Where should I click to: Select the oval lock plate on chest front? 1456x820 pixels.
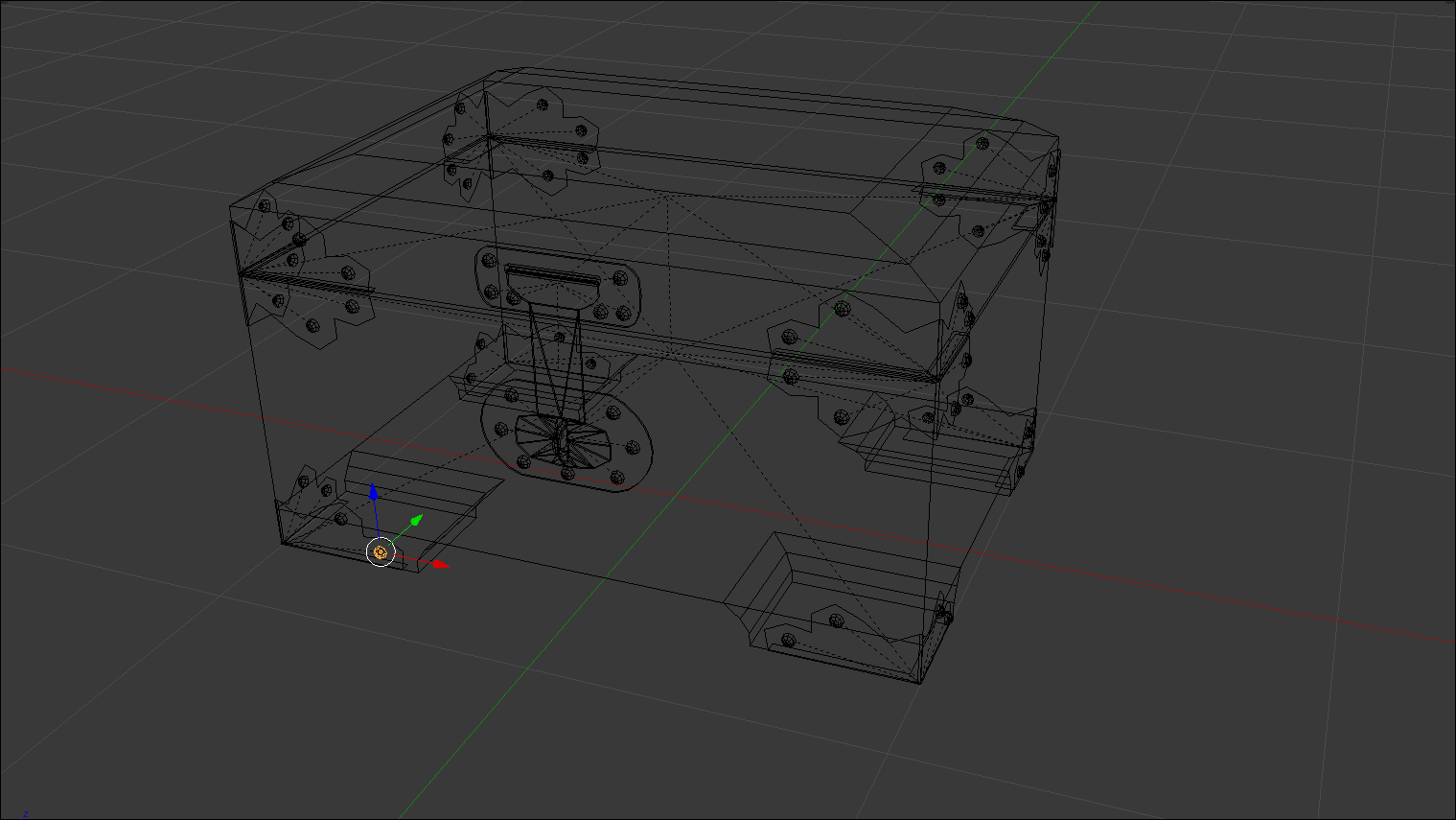567,436
